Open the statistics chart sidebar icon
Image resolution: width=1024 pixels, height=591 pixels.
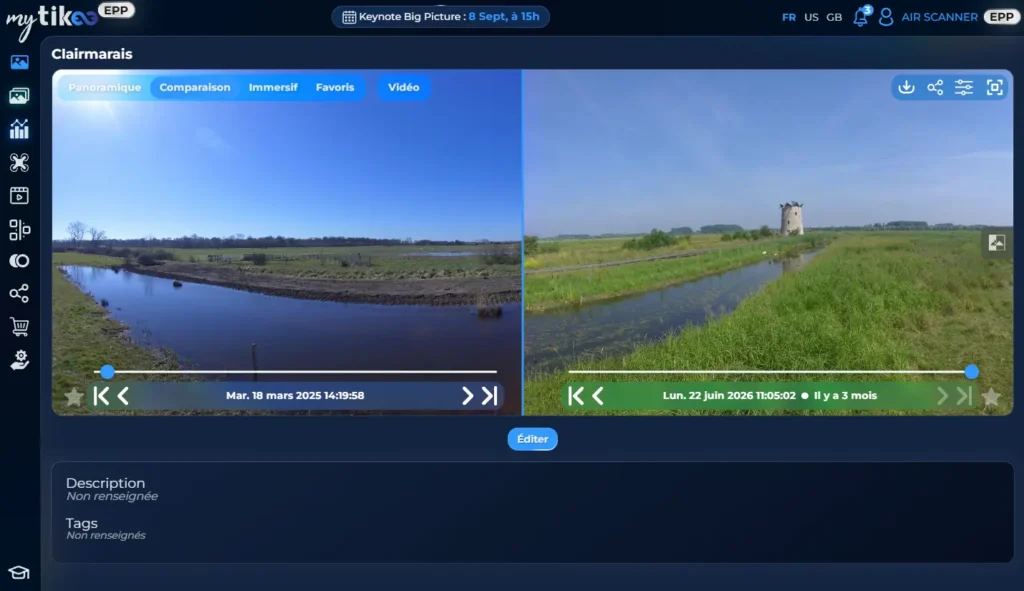[19, 129]
